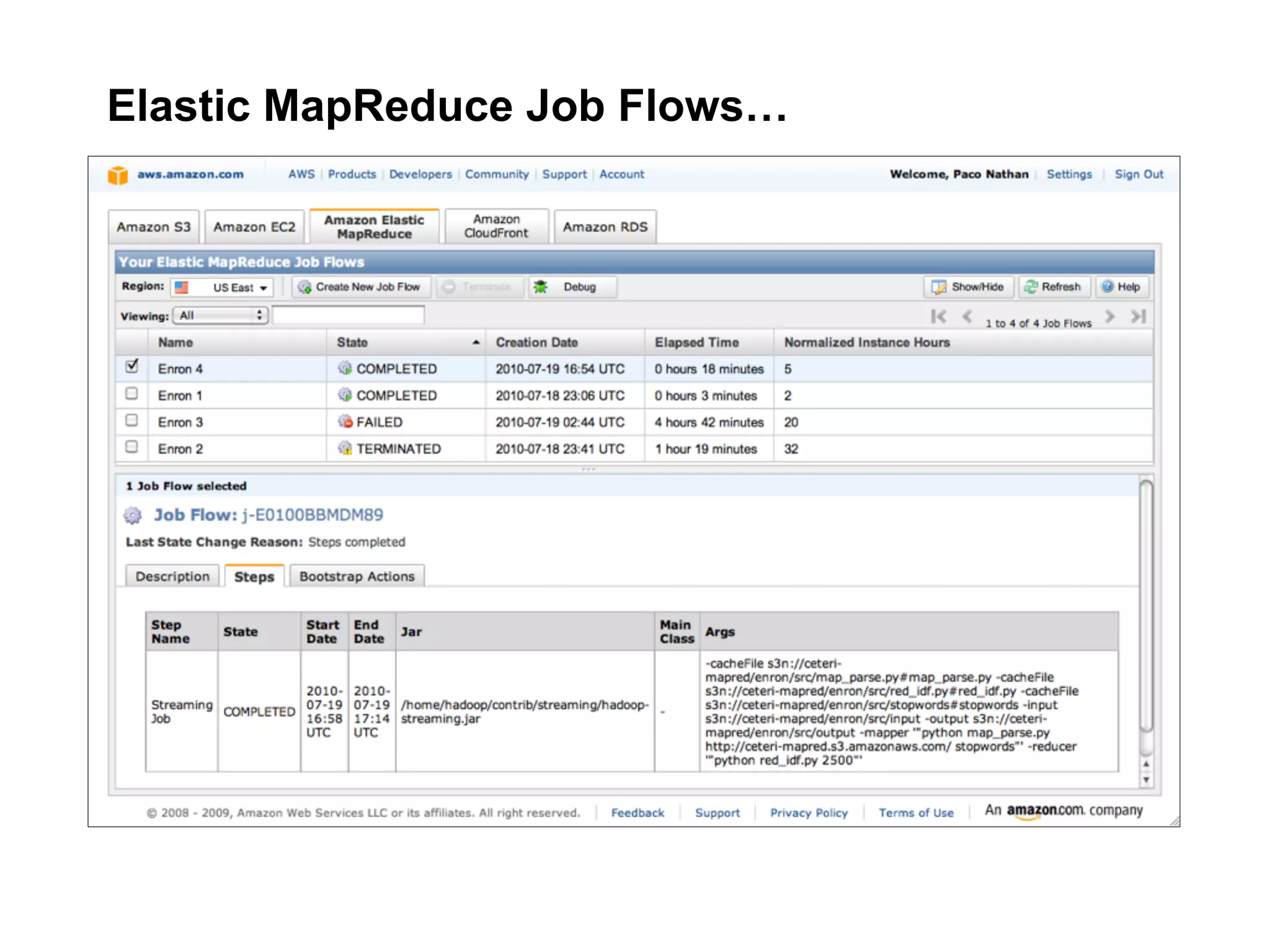
Task: Click the gear icon beside Job Flow ID
Action: tap(133, 515)
